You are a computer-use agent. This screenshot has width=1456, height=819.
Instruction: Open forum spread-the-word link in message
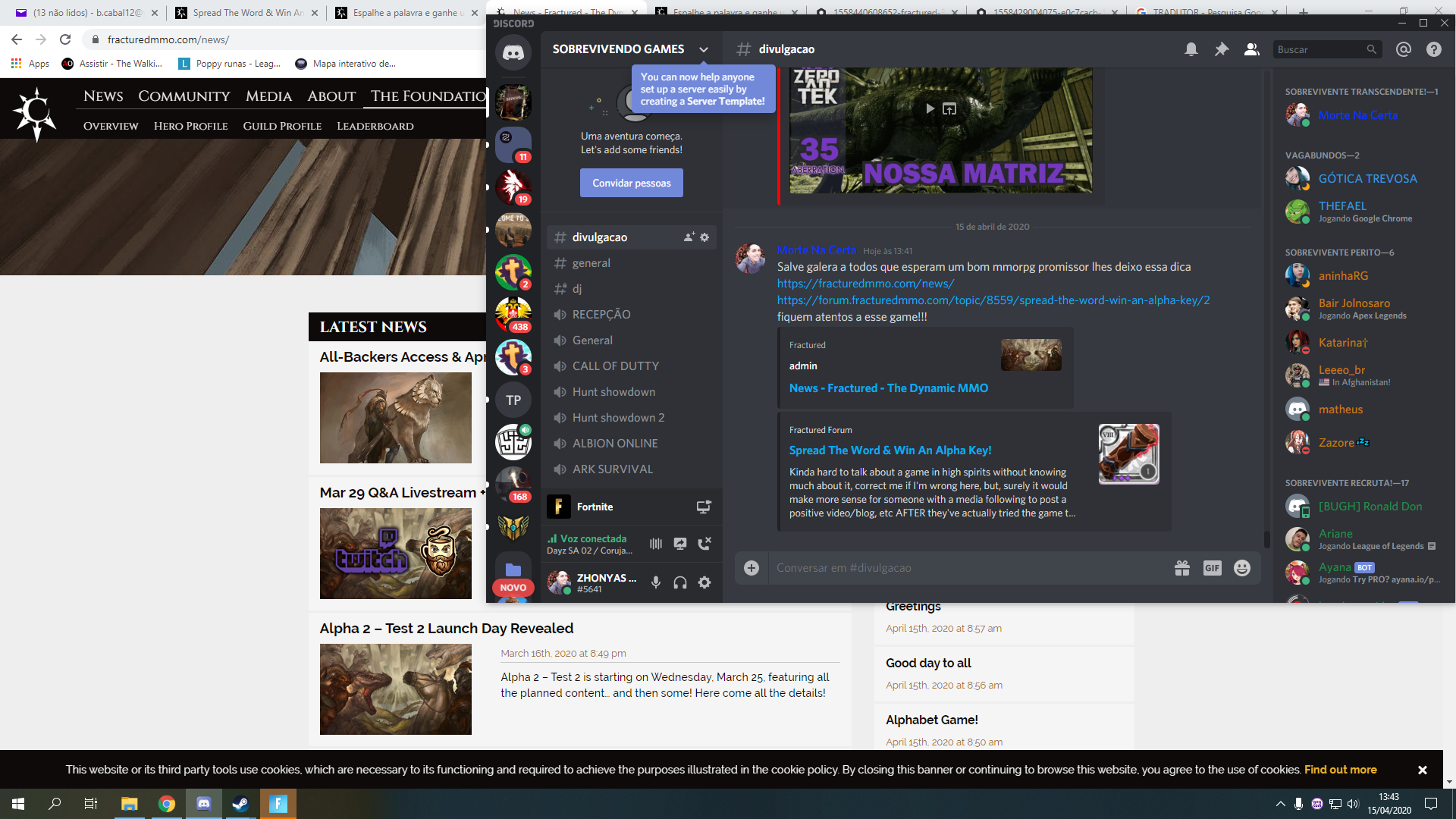[993, 300]
